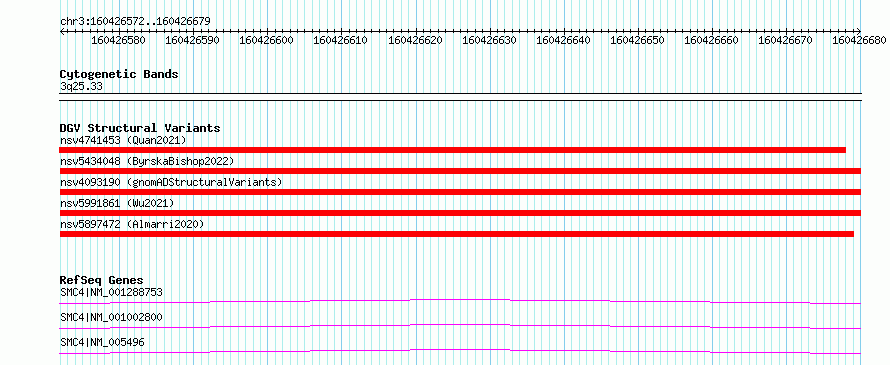Open variant nsv4093190 (gnomADStructuralVariants) label
The image size is (890, 365).
(171, 182)
